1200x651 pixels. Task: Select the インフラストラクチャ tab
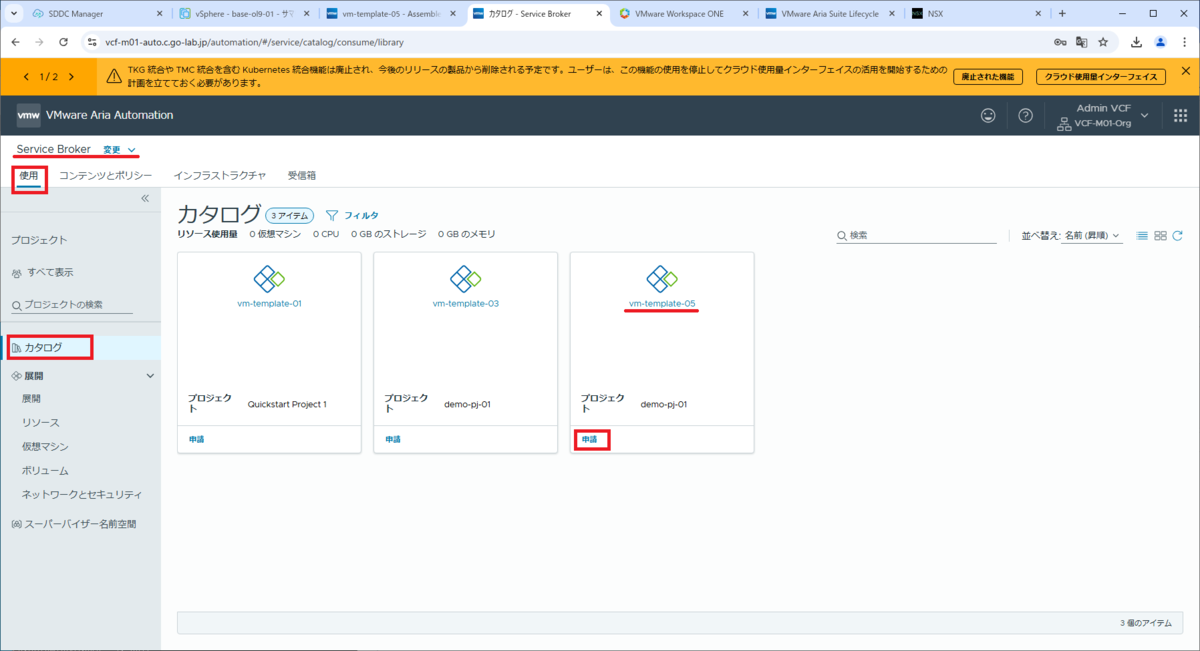point(220,175)
